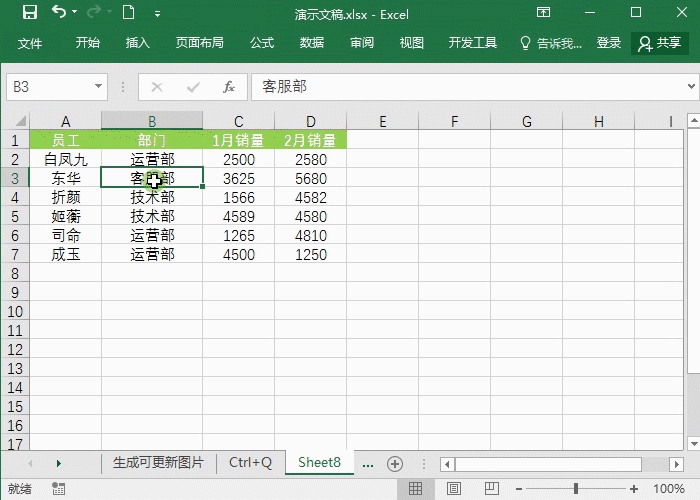
Task: Click the zoom slider handle
Action: (x=576, y=489)
